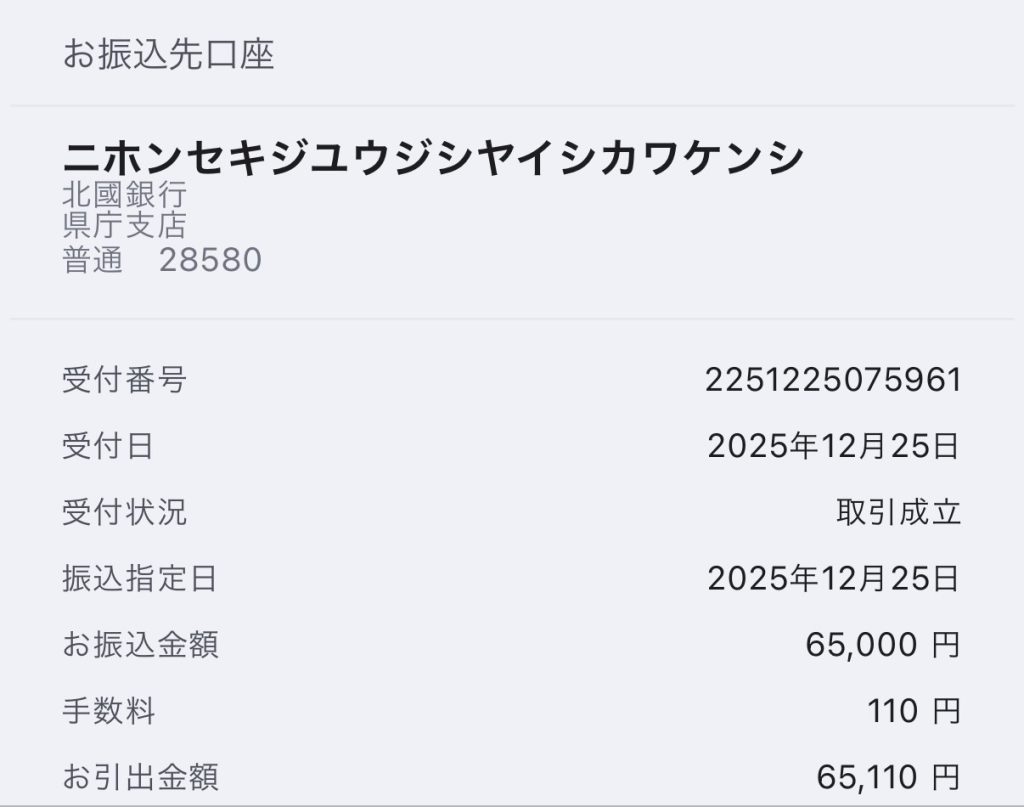The width and height of the screenshot is (1024, 807).
Task: Select the fee amount 110 円
Action: (914, 711)
